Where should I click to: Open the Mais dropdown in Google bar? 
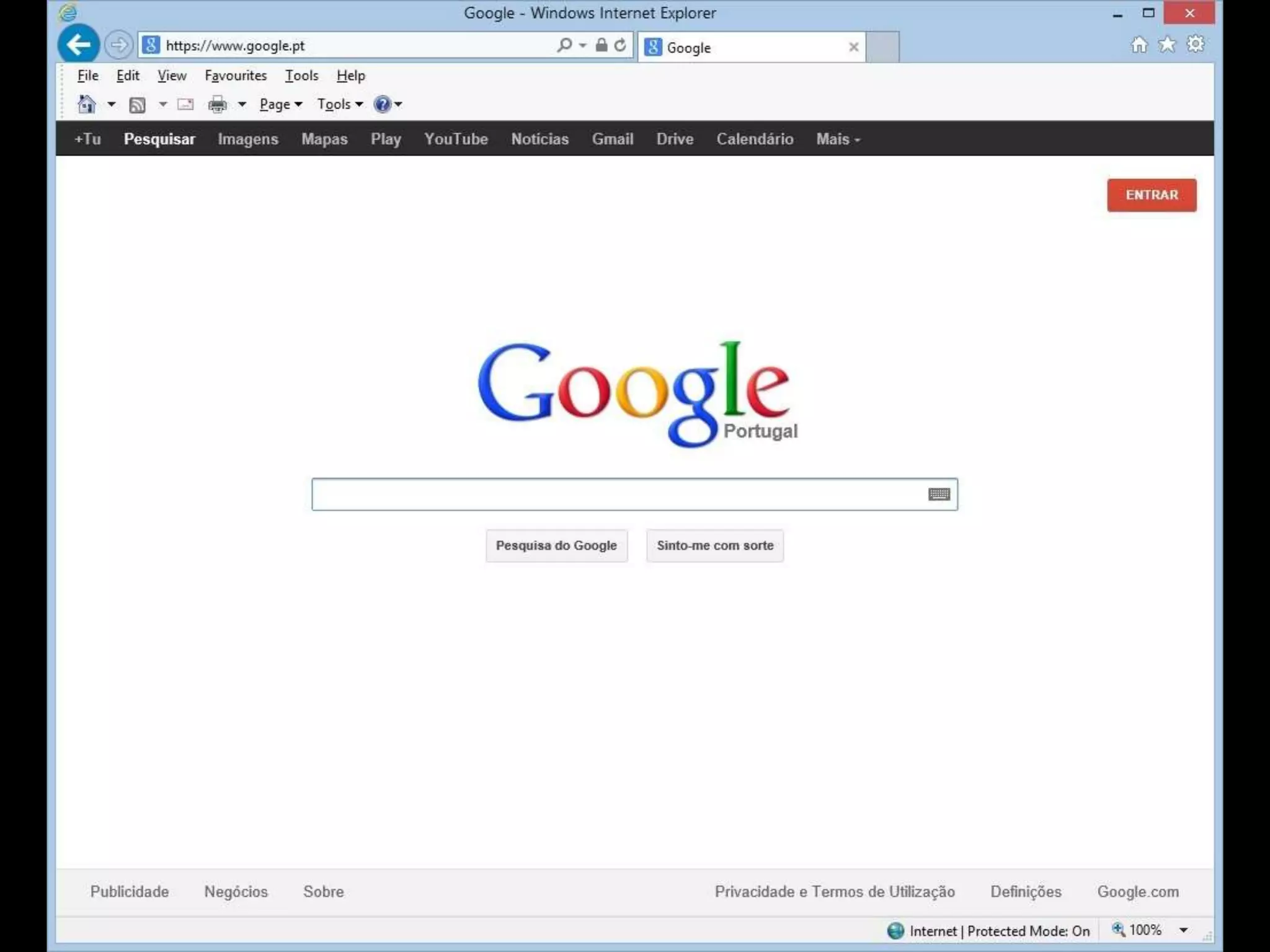click(x=838, y=139)
